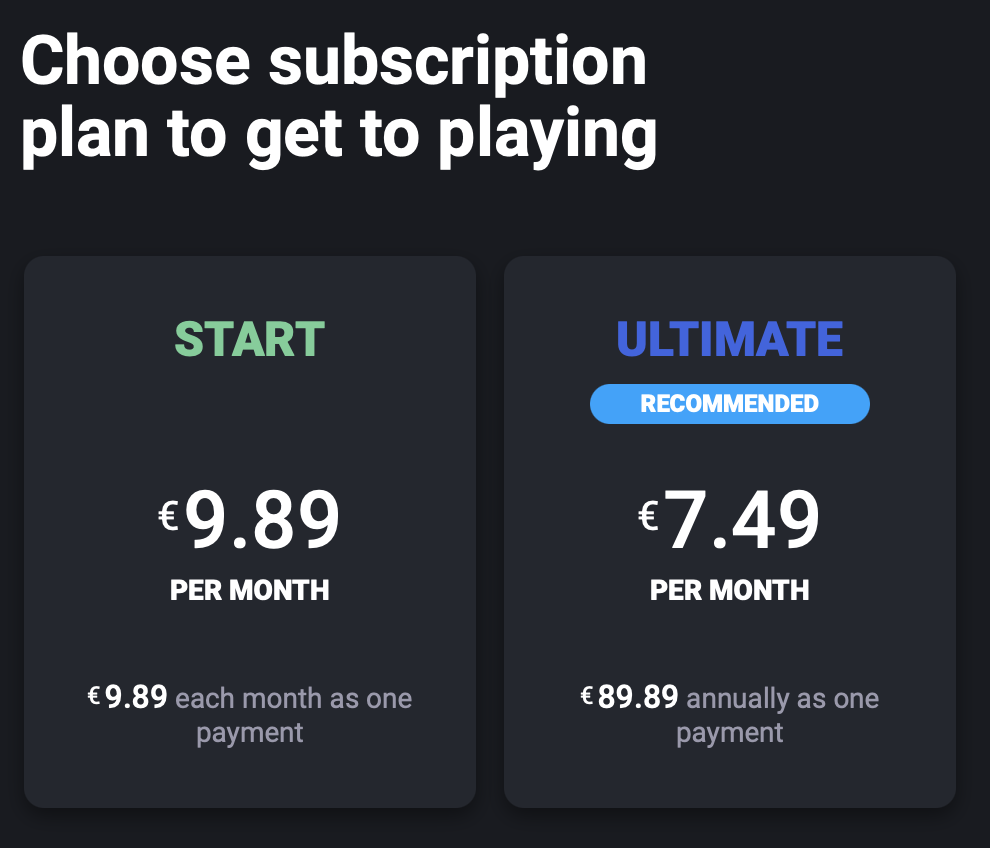Click the €89.89 annual amount
This screenshot has width=990, height=848.
click(629, 697)
